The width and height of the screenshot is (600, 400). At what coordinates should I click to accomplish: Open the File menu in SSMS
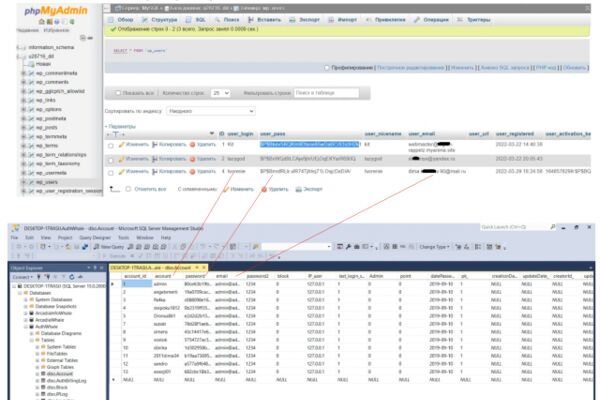pyautogui.click(x=14, y=238)
